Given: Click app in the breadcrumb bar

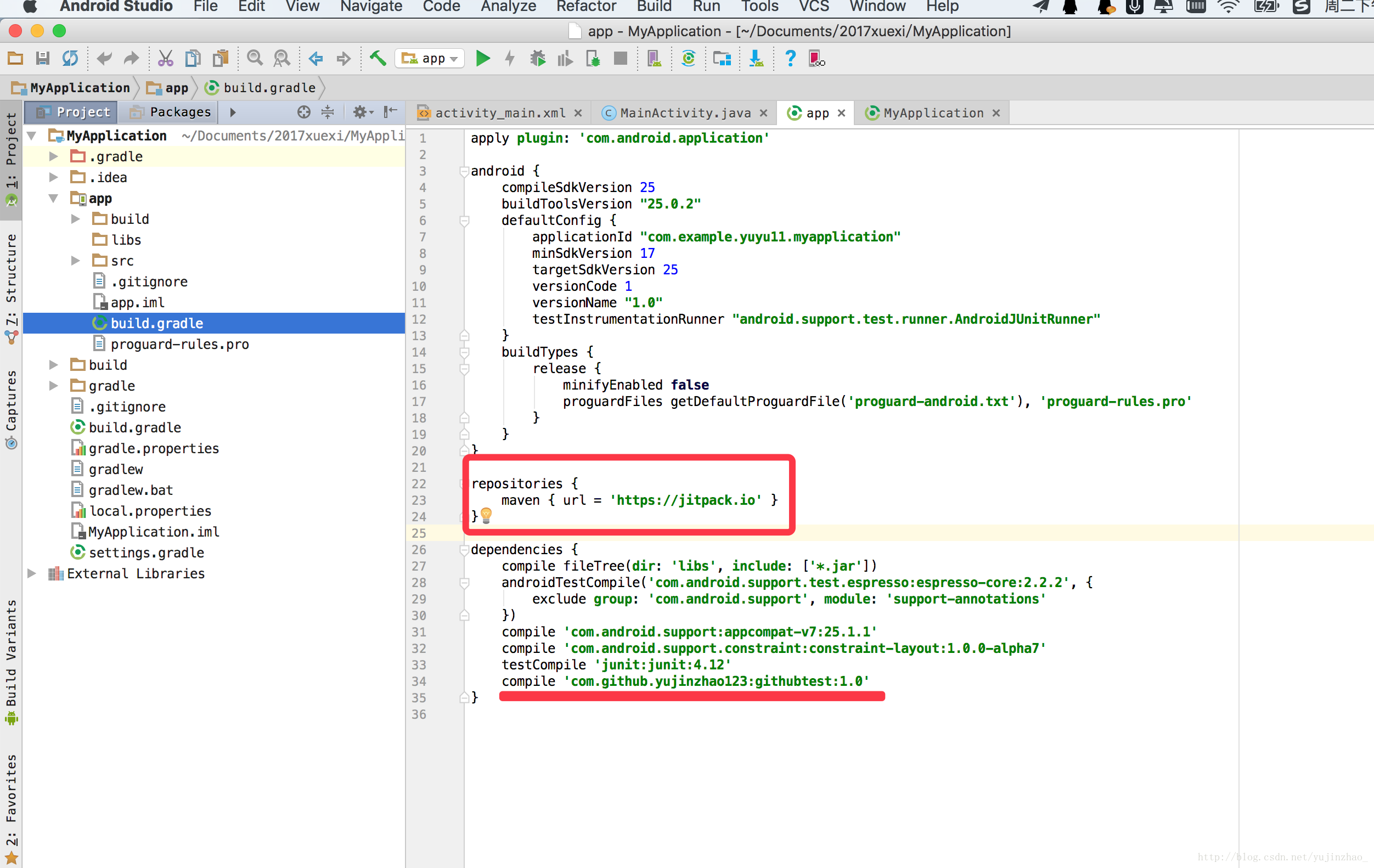Looking at the screenshot, I should click(168, 88).
